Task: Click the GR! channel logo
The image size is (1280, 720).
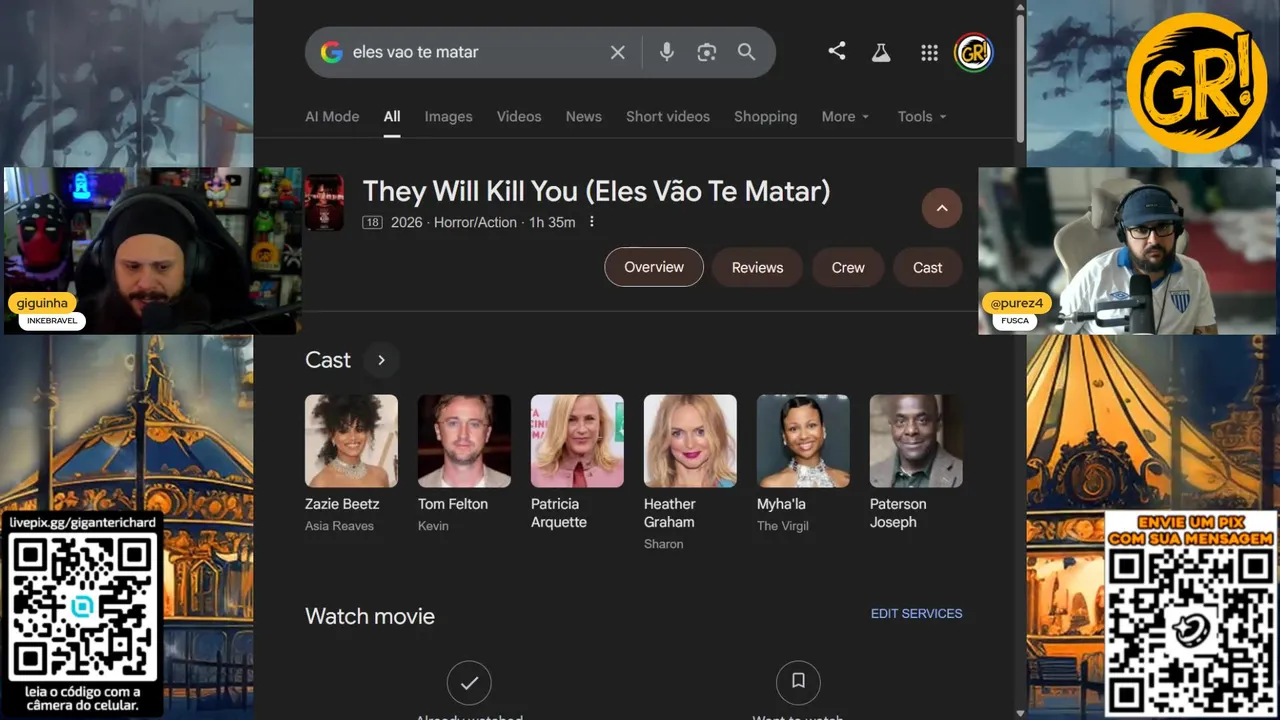Action: click(x=1196, y=83)
